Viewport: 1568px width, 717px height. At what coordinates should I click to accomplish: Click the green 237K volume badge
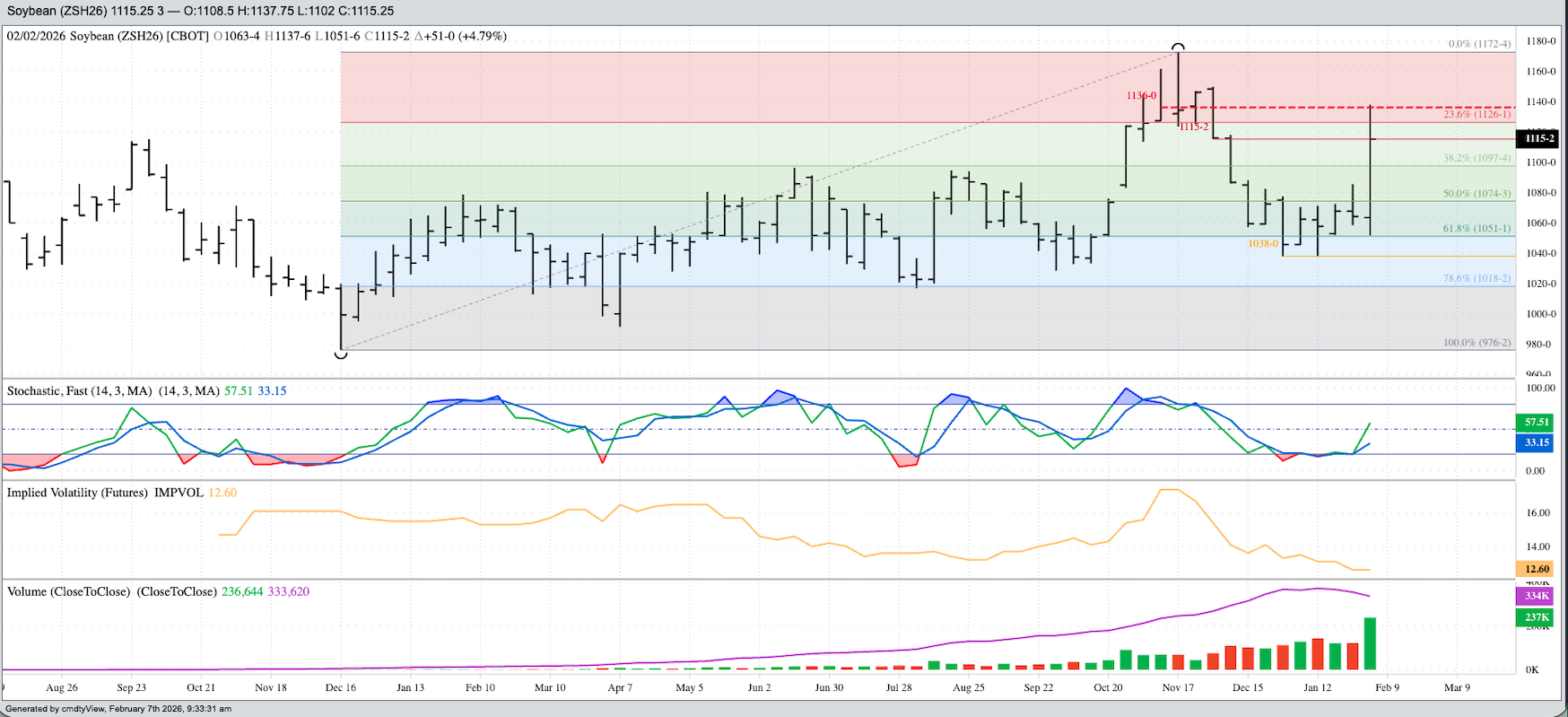click(1536, 617)
